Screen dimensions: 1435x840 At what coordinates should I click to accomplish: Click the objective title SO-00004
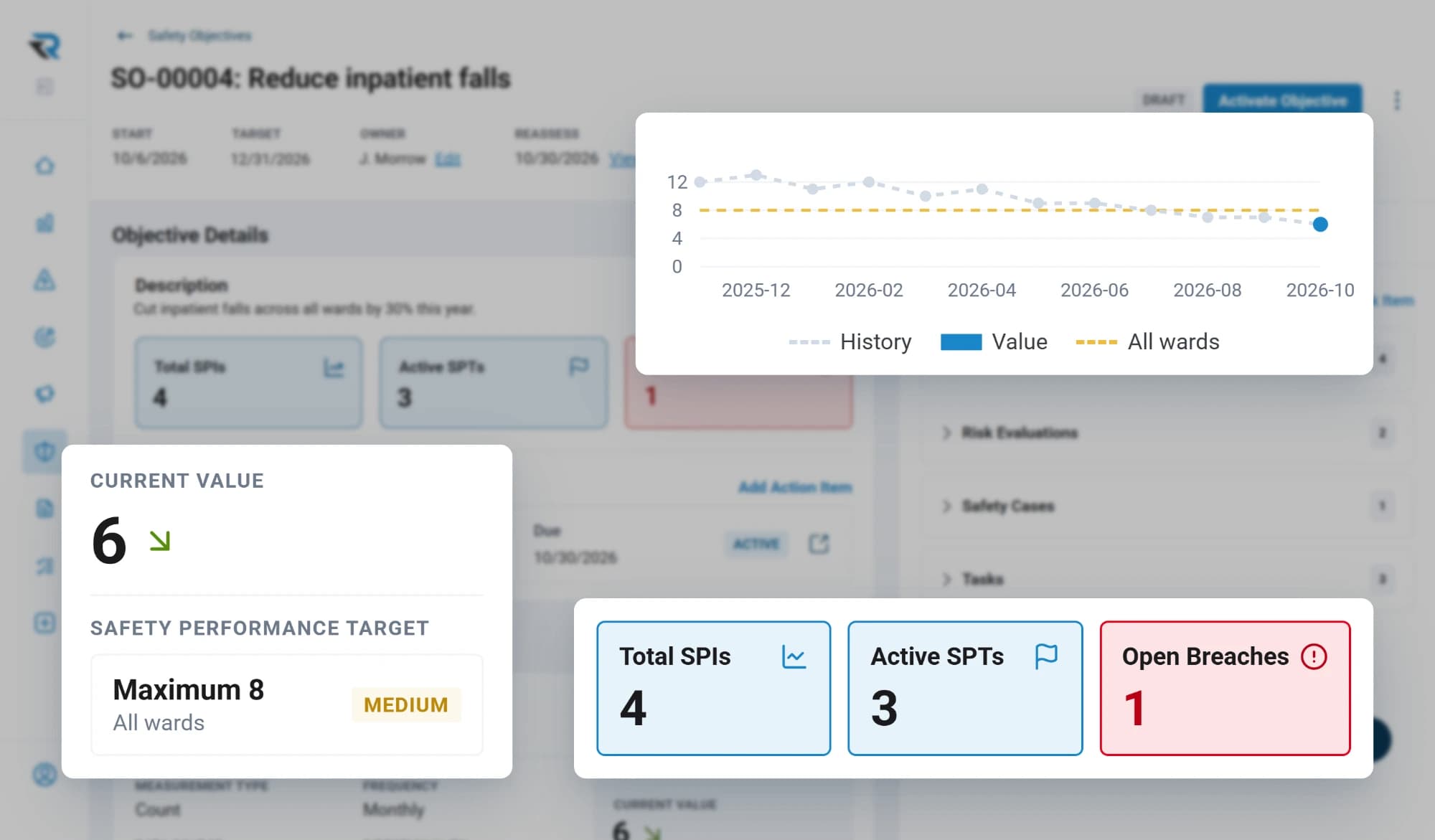point(311,77)
